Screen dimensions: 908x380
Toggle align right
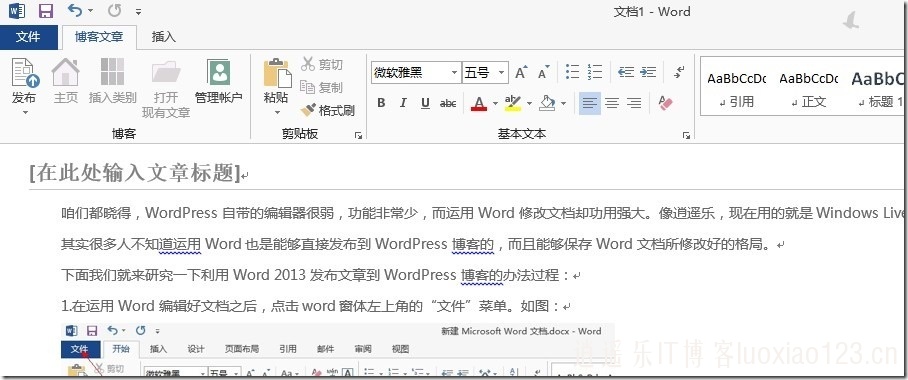pyautogui.click(x=634, y=103)
